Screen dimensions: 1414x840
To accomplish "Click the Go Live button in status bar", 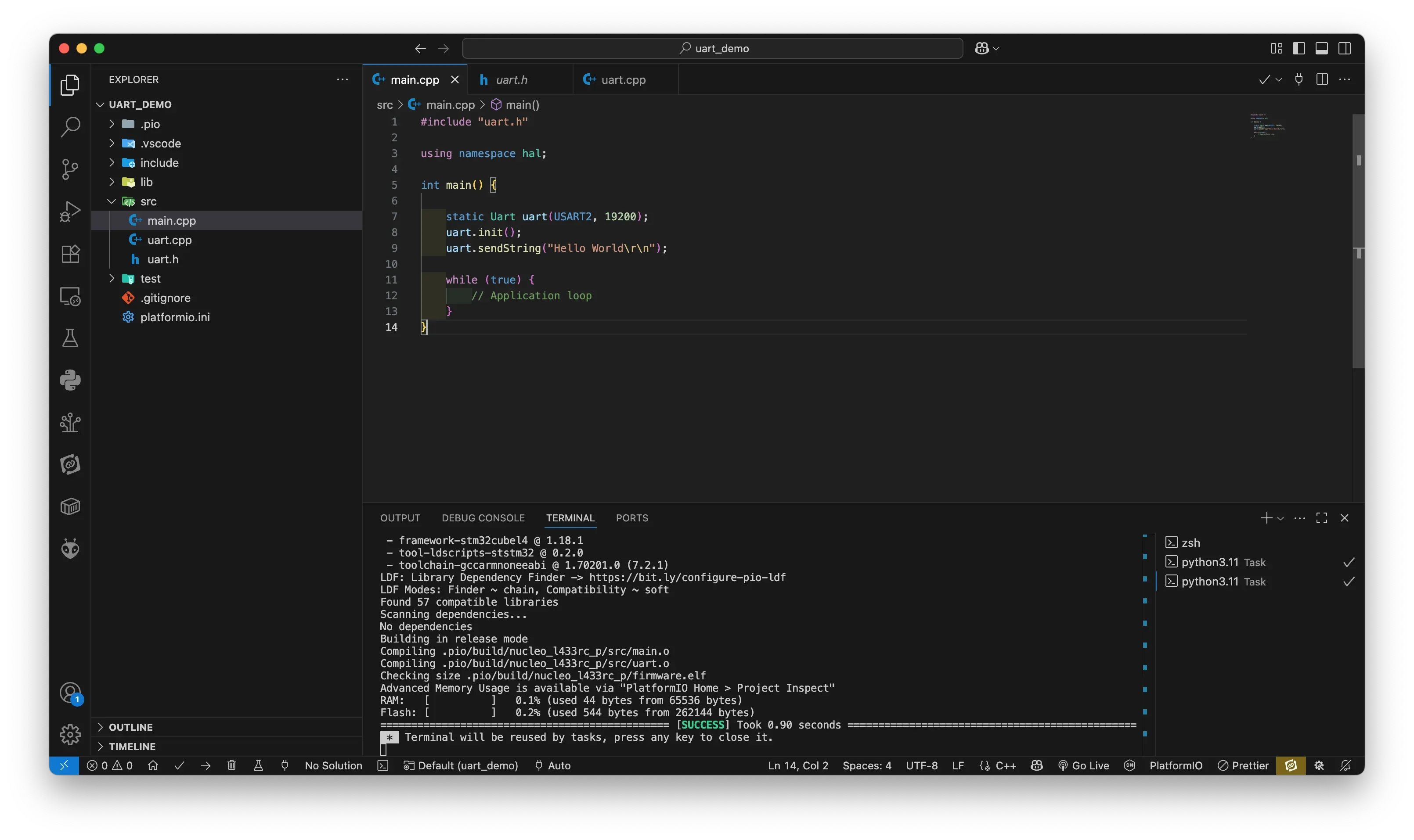I will 1083,765.
